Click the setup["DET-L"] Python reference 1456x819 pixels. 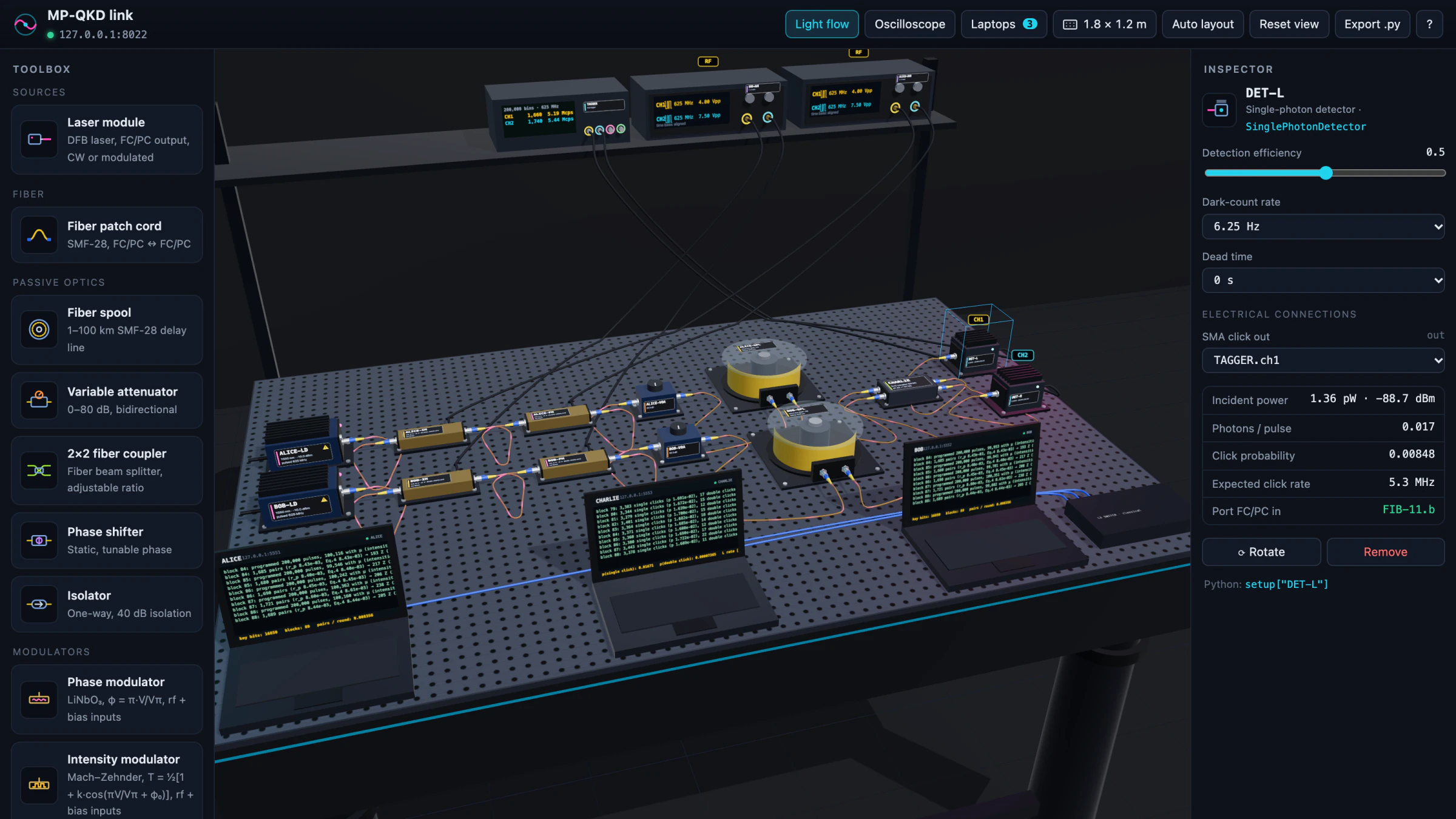point(1287,584)
